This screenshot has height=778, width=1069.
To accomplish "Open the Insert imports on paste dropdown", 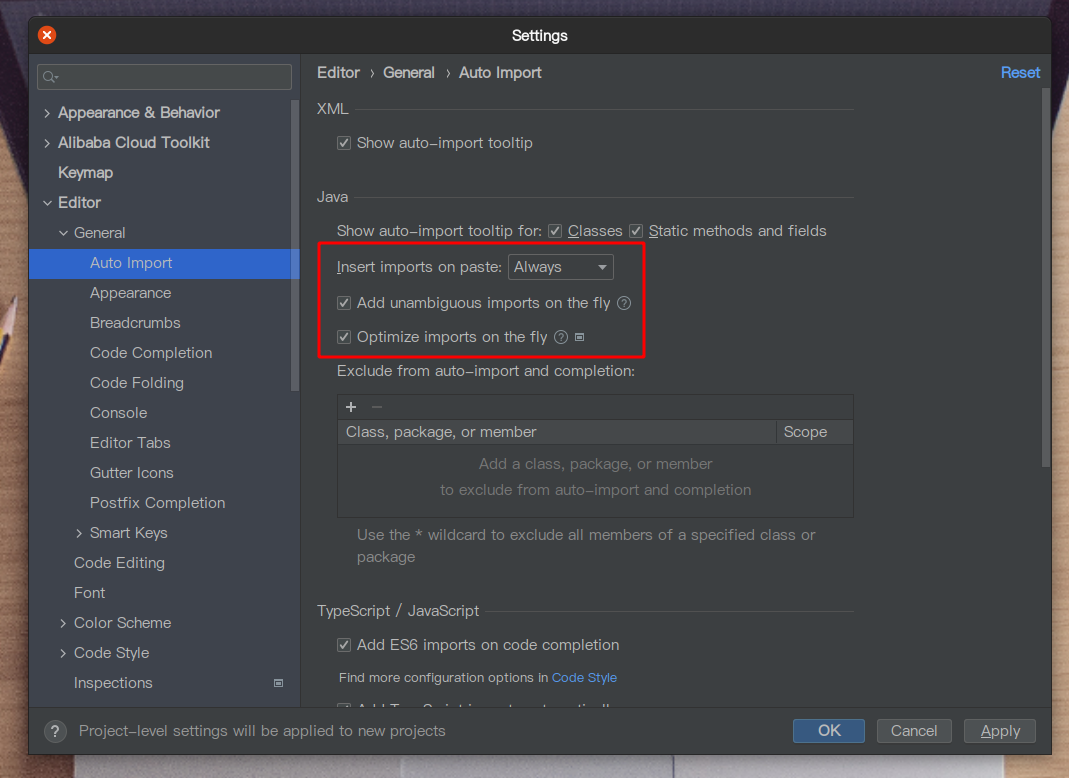I will click(560, 267).
